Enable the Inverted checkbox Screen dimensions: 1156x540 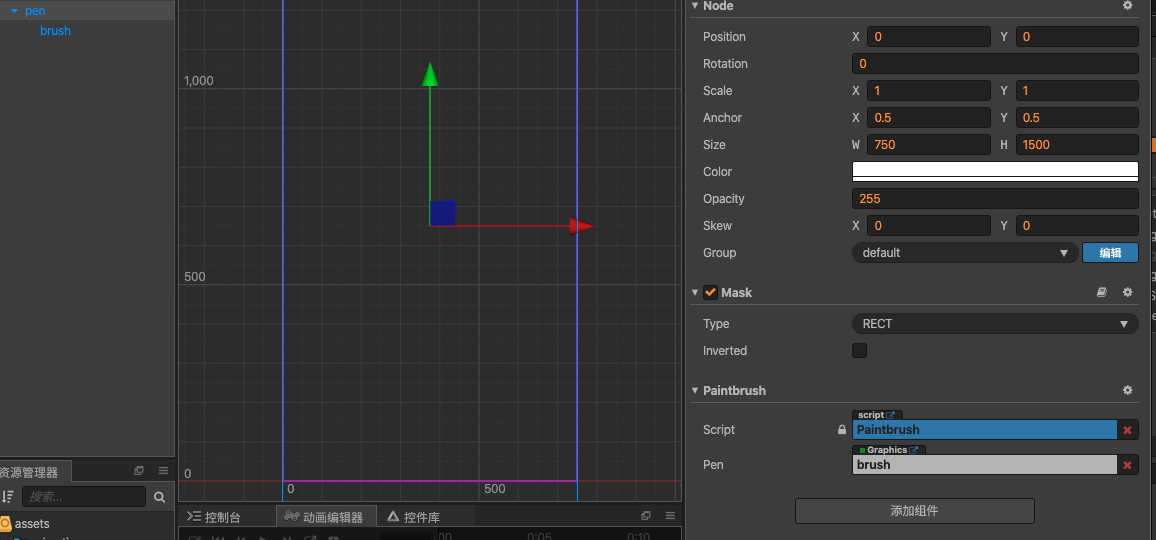tap(860, 350)
